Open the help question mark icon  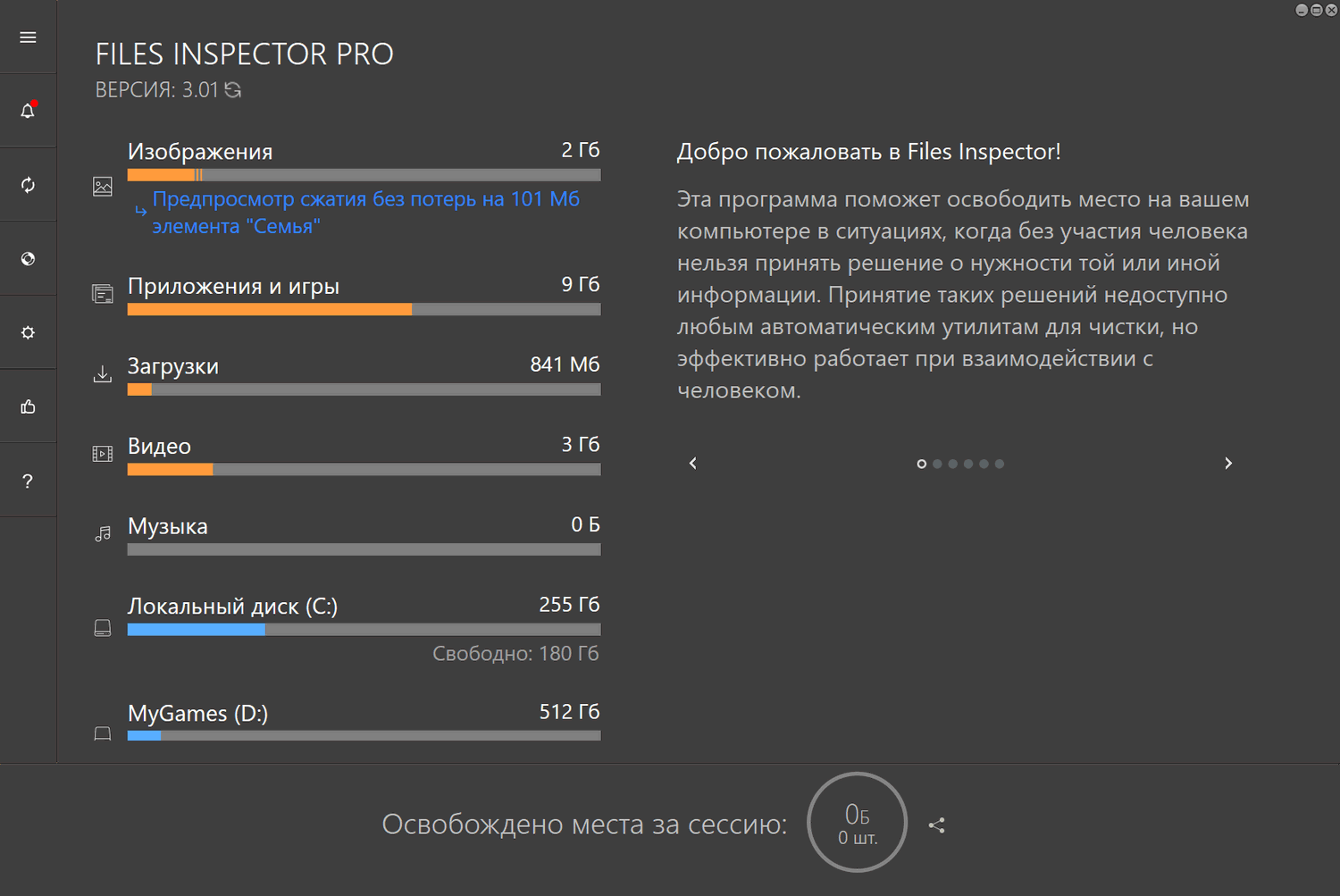[x=28, y=481]
